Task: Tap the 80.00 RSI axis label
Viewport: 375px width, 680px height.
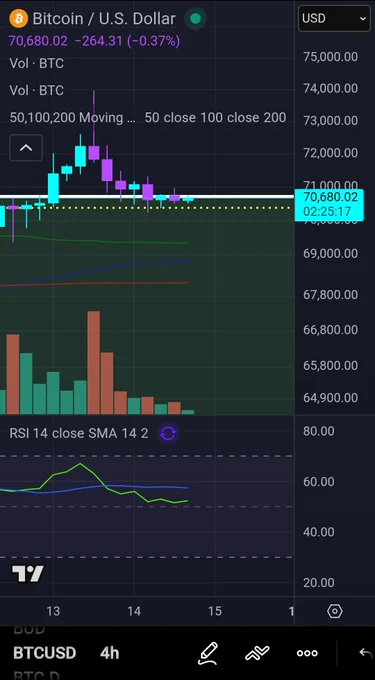Action: point(319,431)
